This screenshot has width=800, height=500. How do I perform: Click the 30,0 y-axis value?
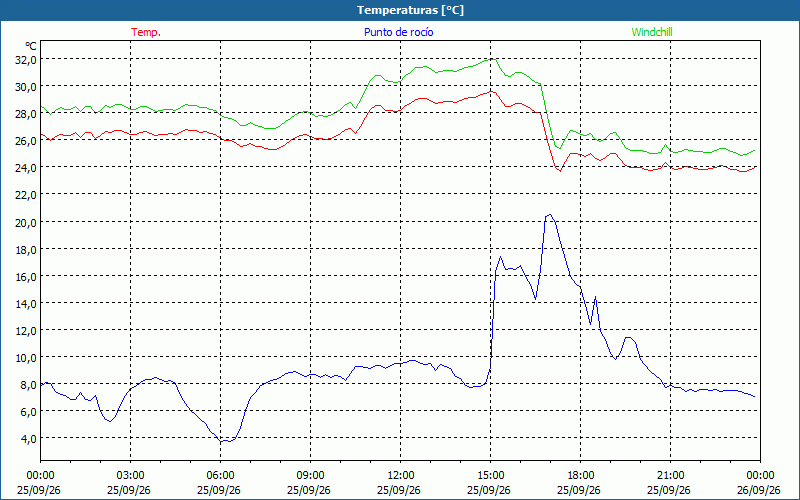click(27, 87)
